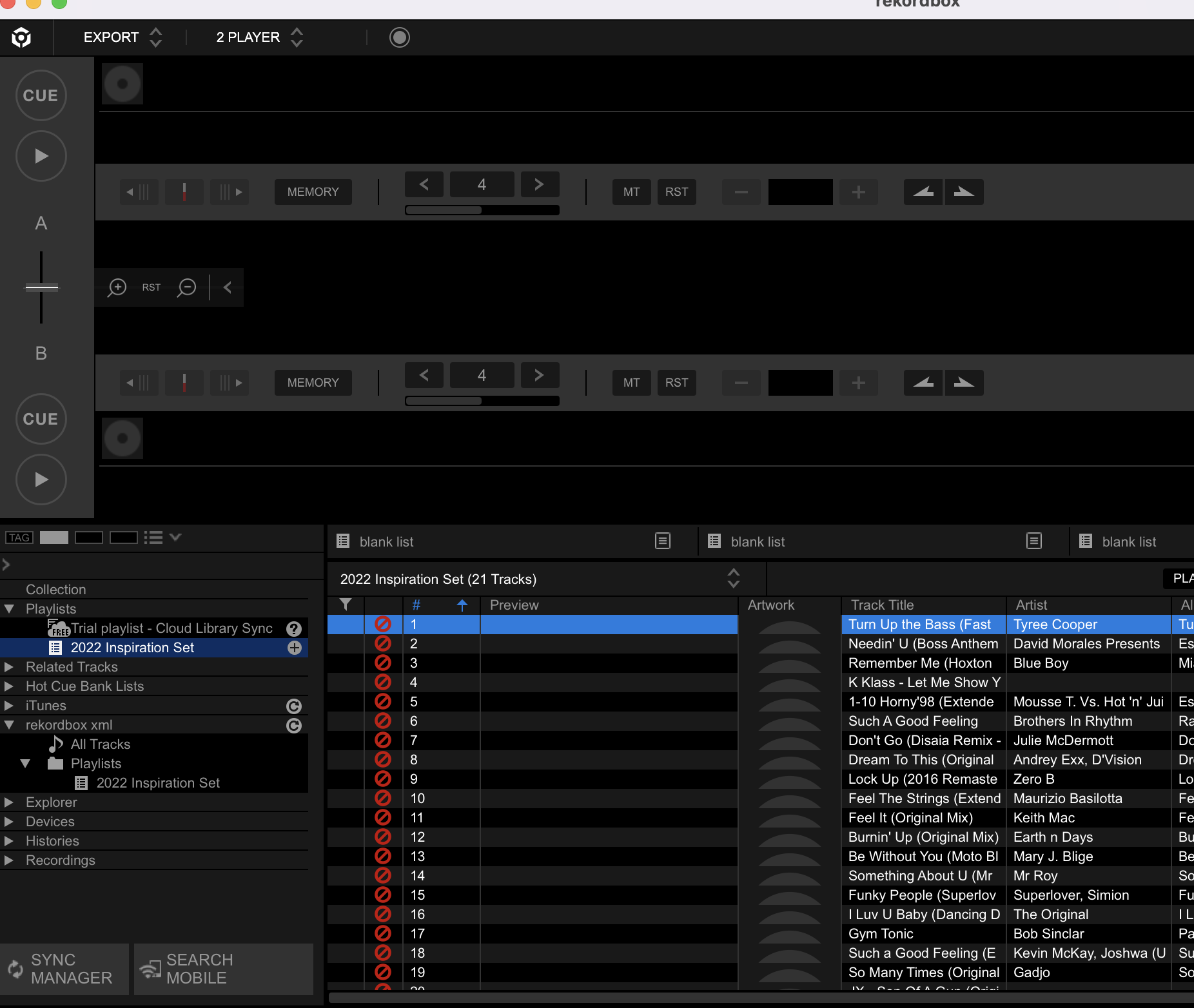The image size is (1194, 1008).
Task: Click the deck A MEMORY button
Action: 313,192
